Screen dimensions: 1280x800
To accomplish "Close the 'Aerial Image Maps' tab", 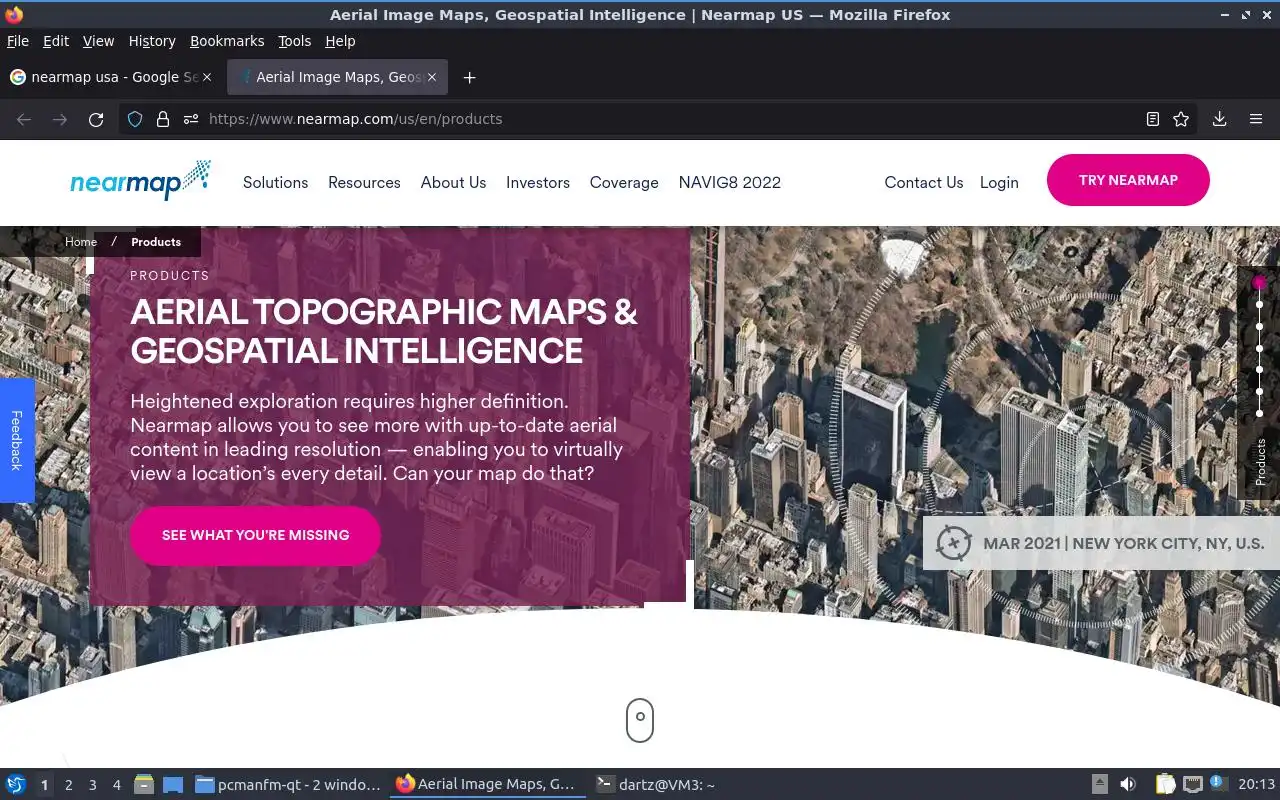I will pyautogui.click(x=434, y=77).
